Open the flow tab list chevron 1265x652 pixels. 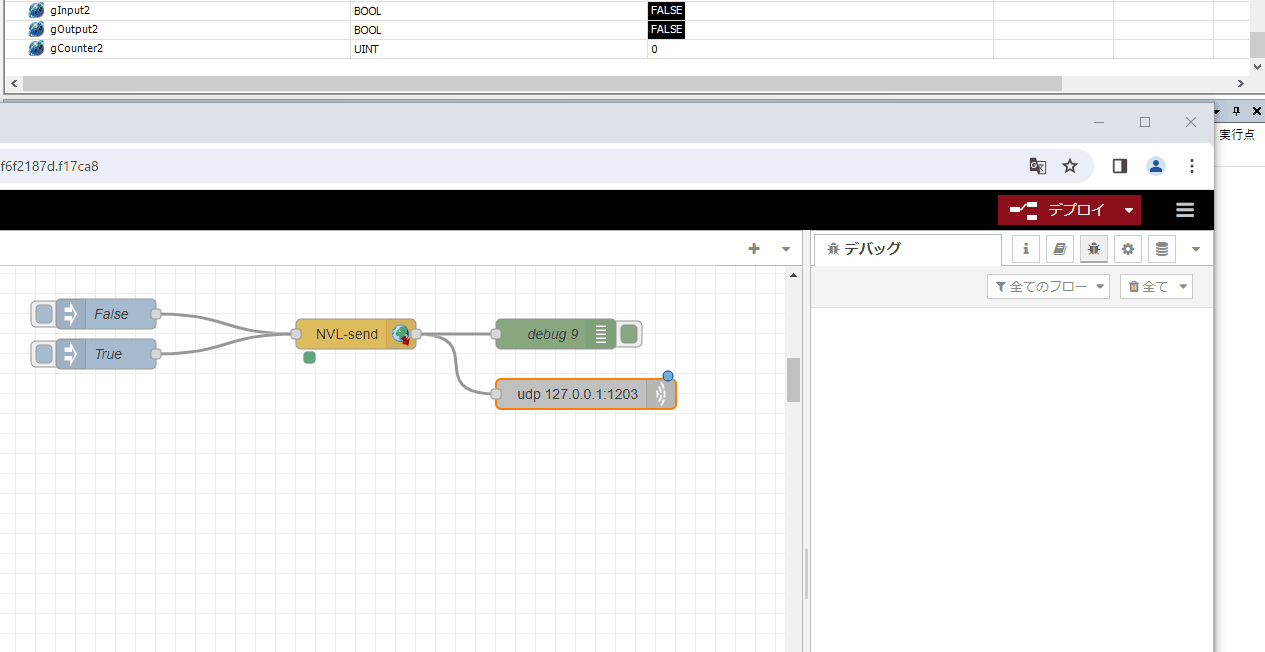point(785,248)
